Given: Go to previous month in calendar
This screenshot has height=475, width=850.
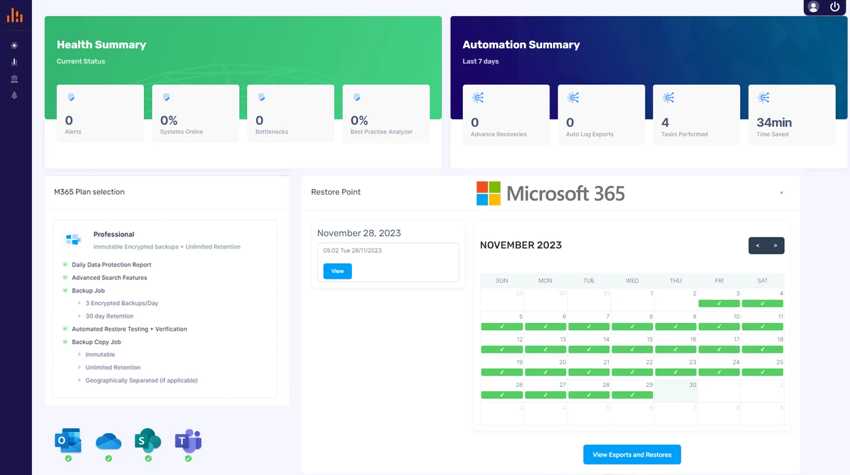Looking at the screenshot, I should coord(757,246).
